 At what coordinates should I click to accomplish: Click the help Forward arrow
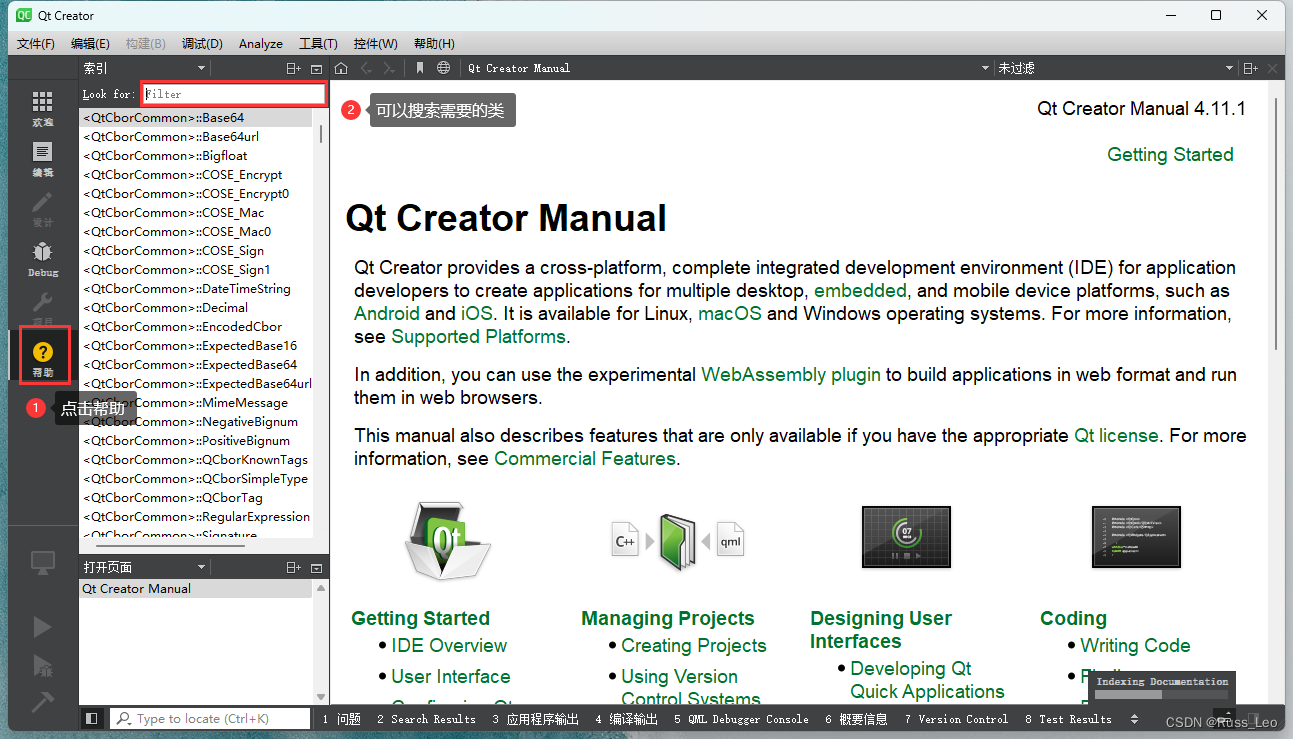pos(389,68)
